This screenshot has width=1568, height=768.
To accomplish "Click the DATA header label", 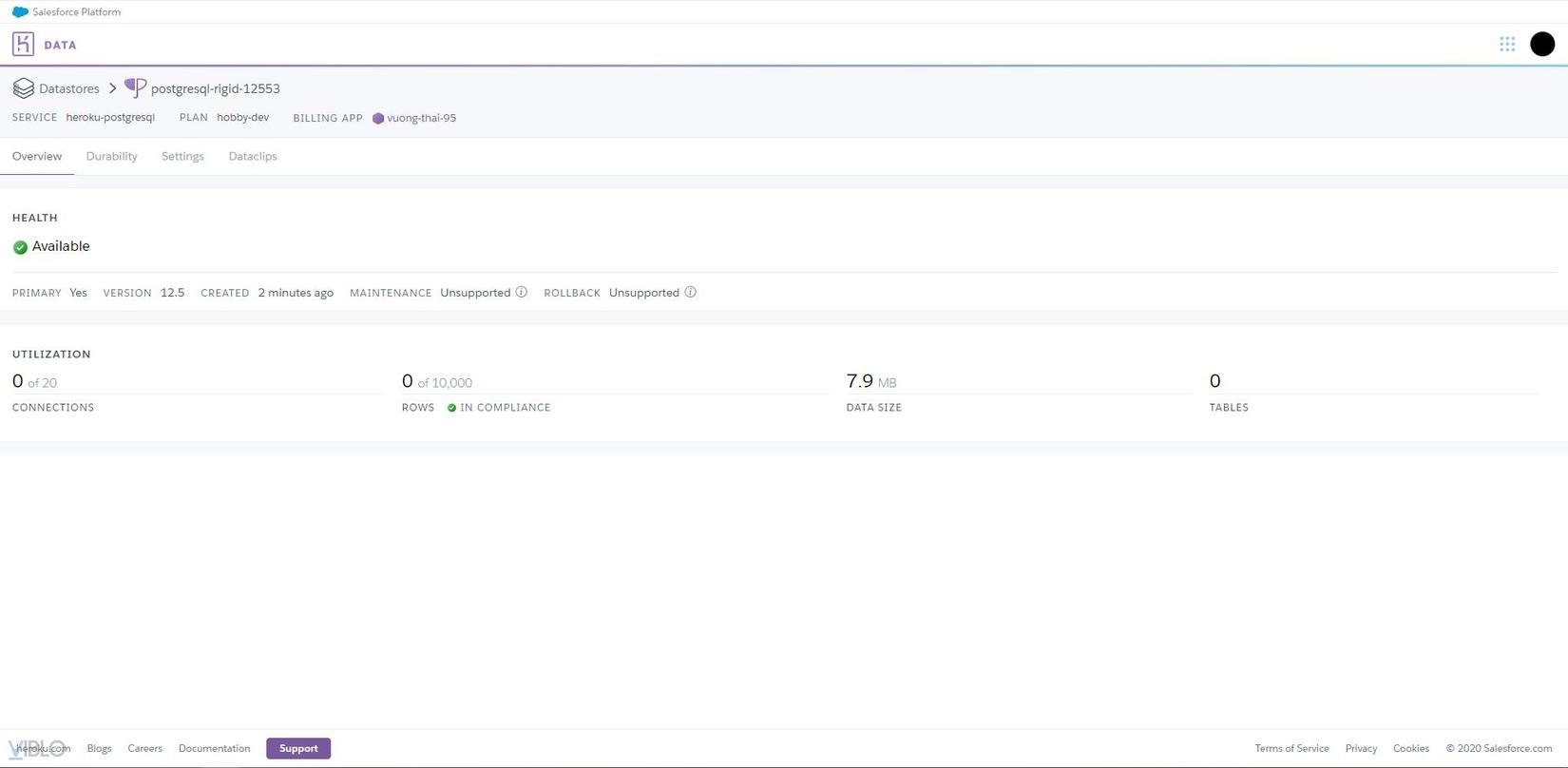I will click(60, 45).
